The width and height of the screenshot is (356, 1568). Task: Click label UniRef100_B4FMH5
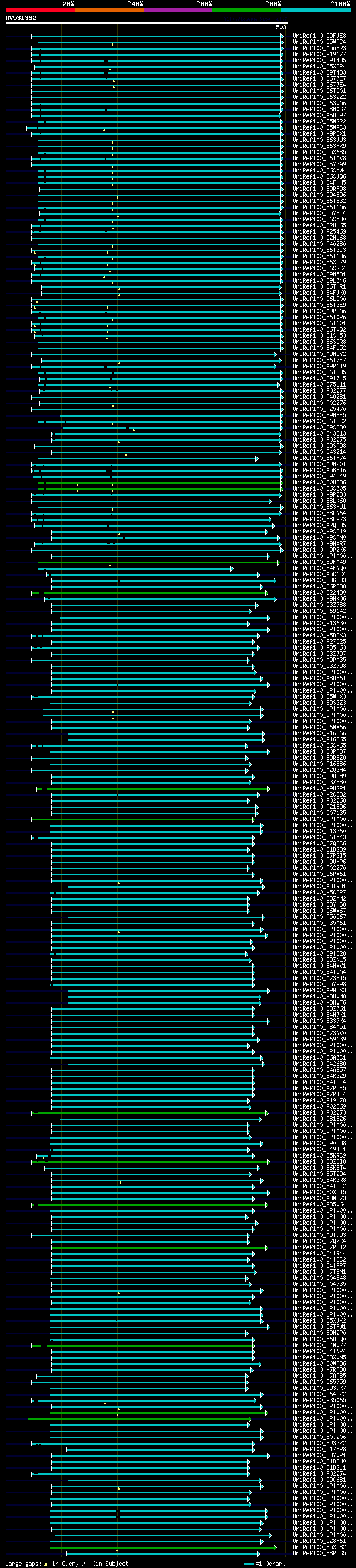pyautogui.click(x=319, y=182)
